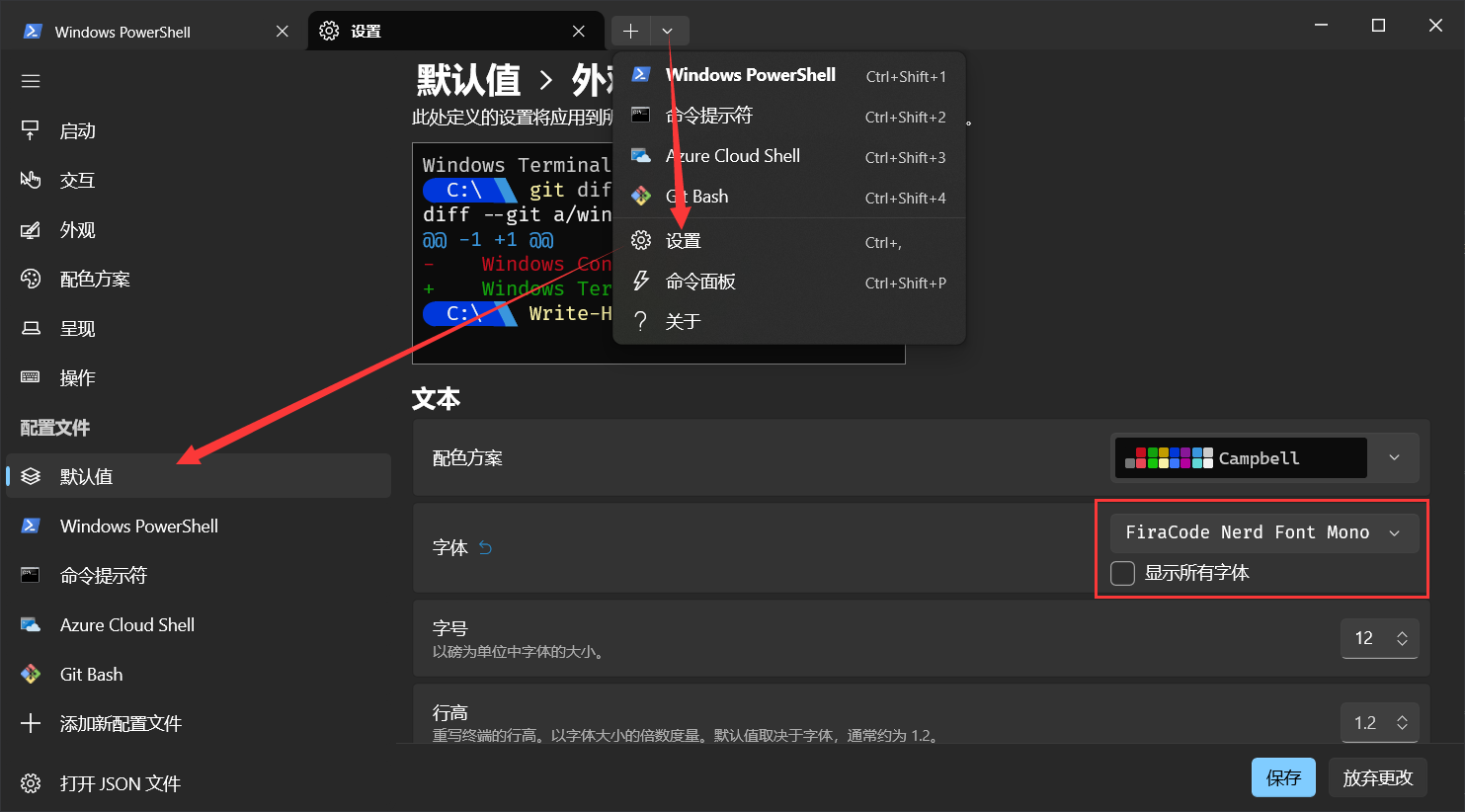Image resolution: width=1465 pixels, height=812 pixels.
Task: Enable the 显示所有字体 checkbox
Action: tap(1123, 573)
